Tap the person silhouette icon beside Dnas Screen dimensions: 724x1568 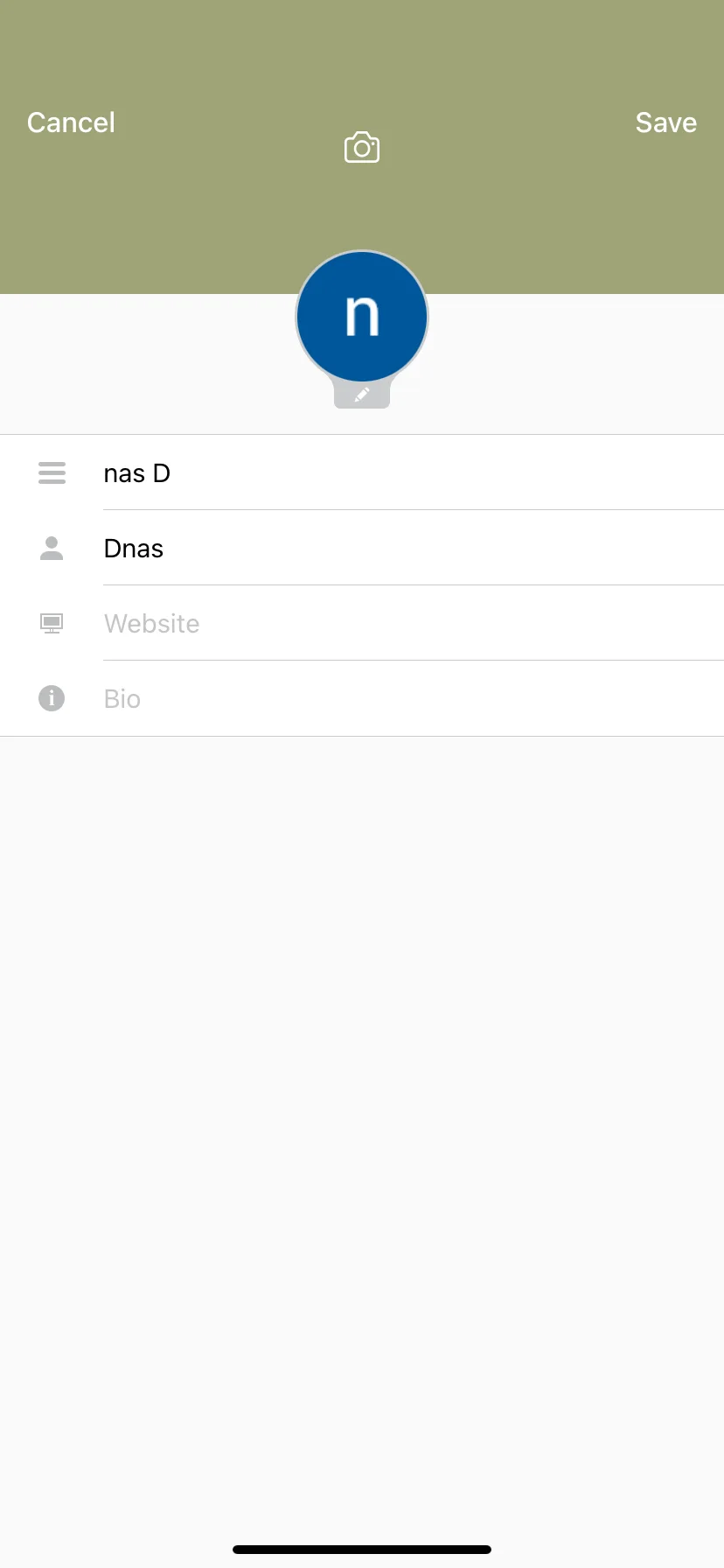click(52, 549)
